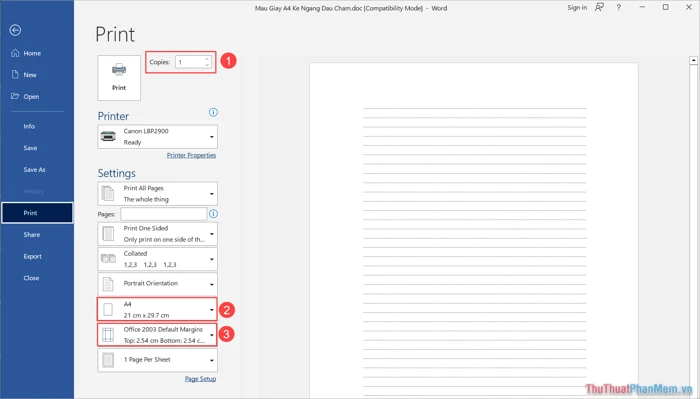Click Sign in at the title bar
The image size is (700, 399).
577,8
